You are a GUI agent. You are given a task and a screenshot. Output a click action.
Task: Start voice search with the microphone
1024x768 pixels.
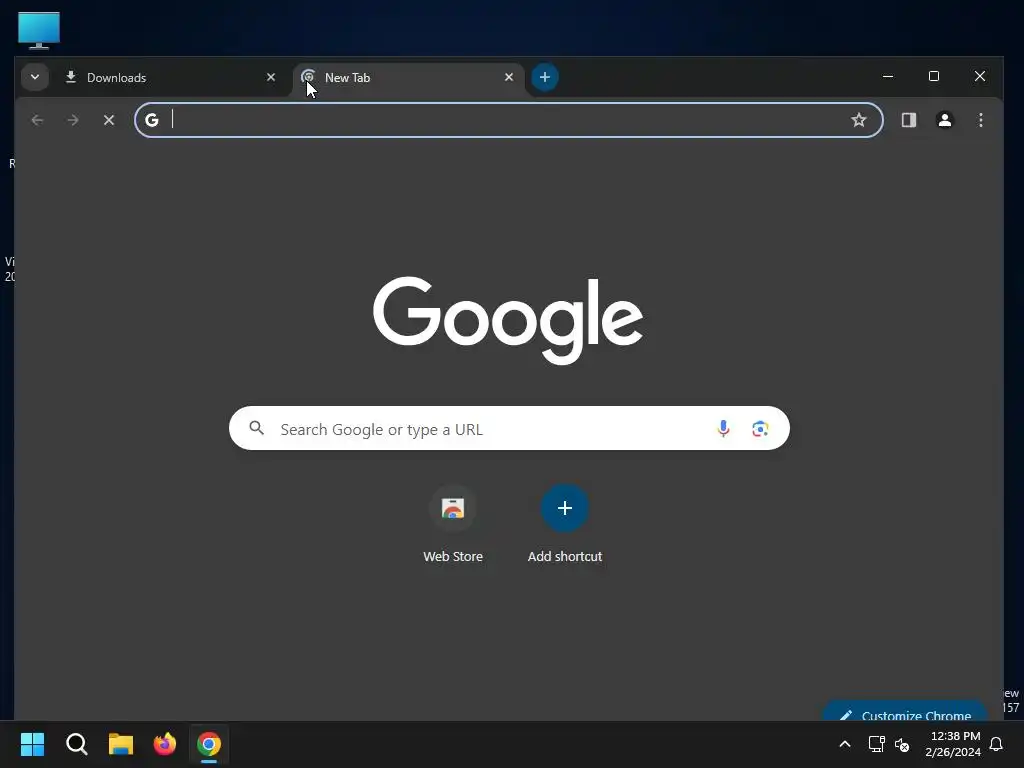click(x=723, y=428)
